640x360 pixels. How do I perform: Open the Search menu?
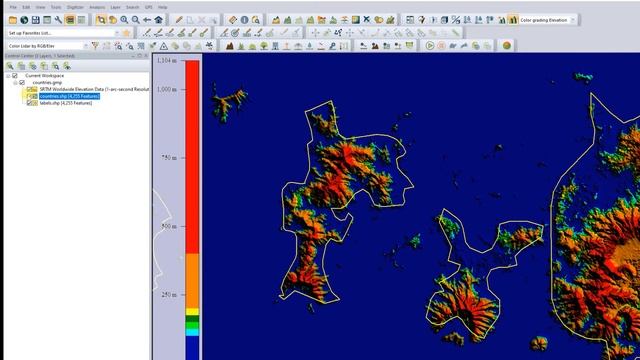(x=132, y=7)
